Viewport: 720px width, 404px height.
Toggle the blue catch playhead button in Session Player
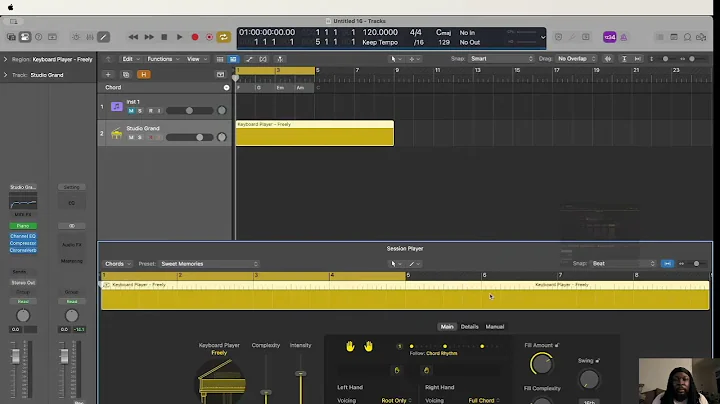(x=667, y=264)
